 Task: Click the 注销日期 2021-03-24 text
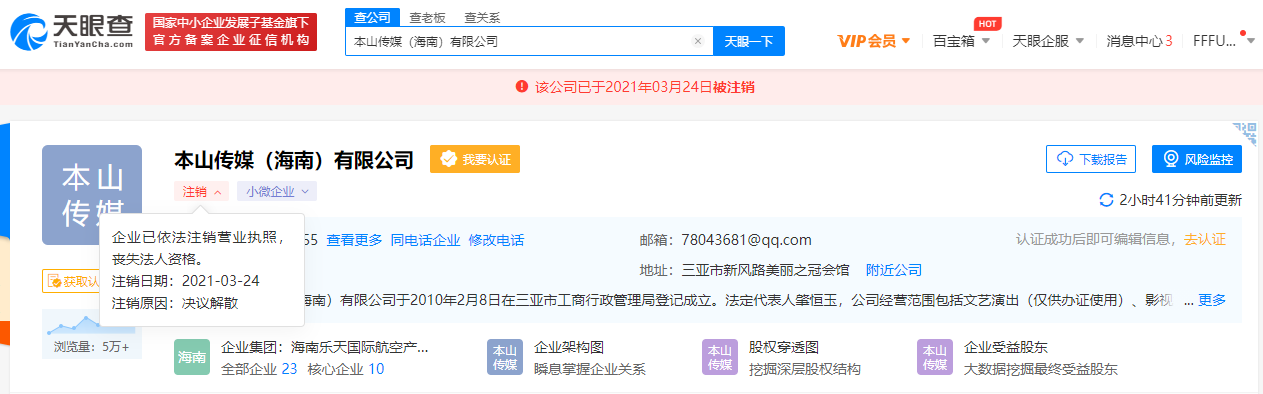point(186,280)
